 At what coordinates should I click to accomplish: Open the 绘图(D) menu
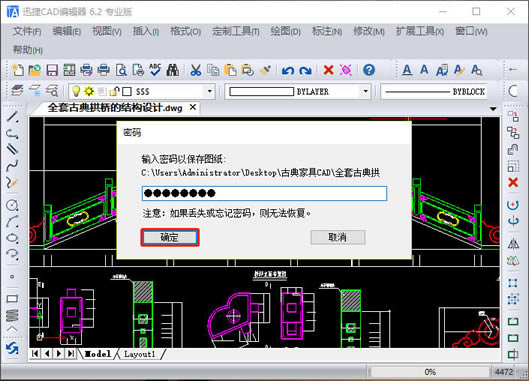pyautogui.click(x=285, y=32)
